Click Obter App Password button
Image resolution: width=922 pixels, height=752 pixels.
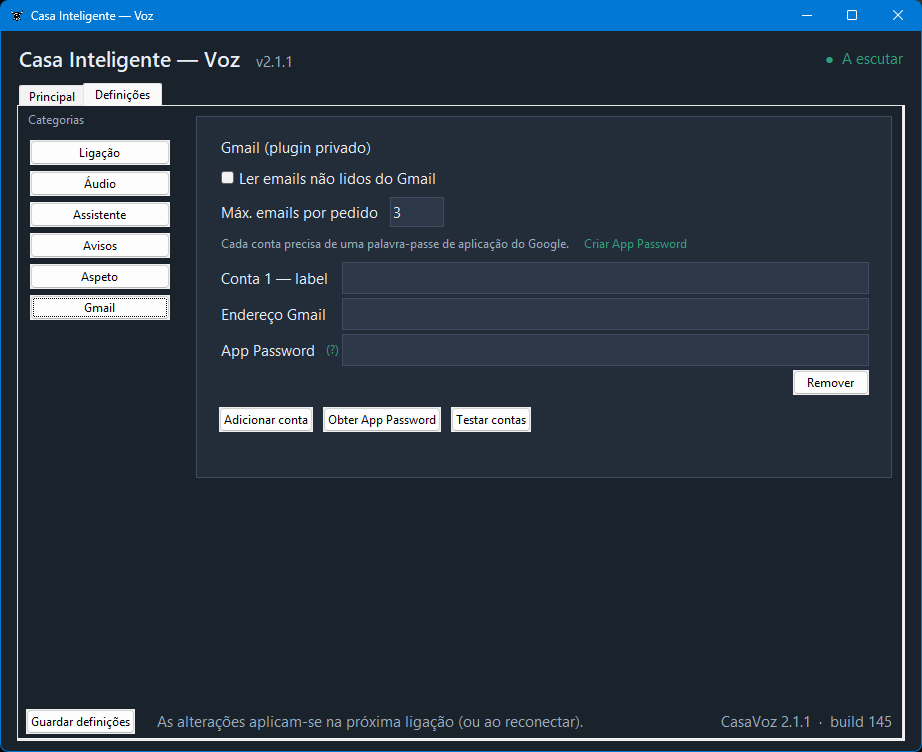pyautogui.click(x=382, y=420)
